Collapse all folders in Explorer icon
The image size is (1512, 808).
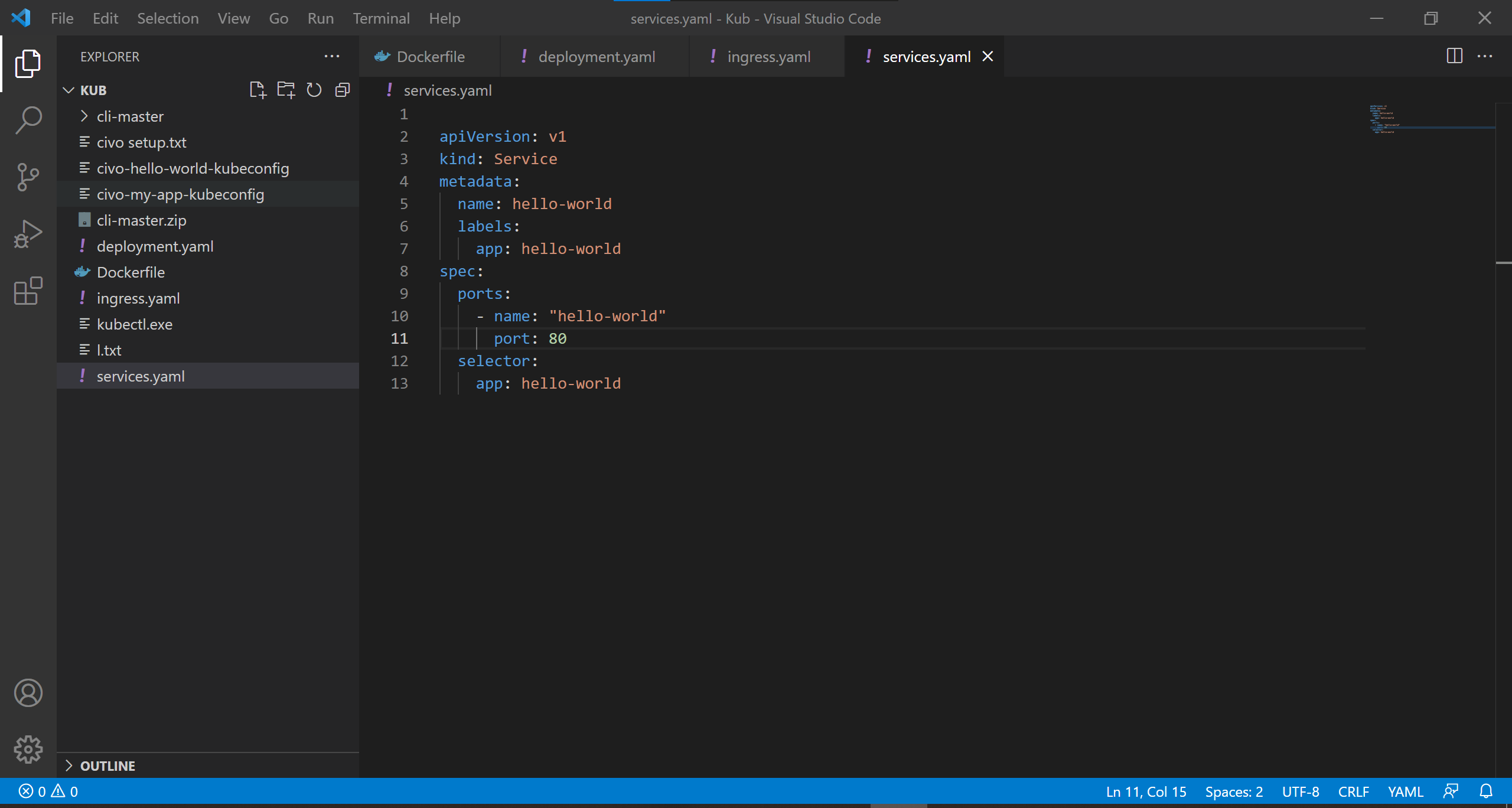coord(343,90)
